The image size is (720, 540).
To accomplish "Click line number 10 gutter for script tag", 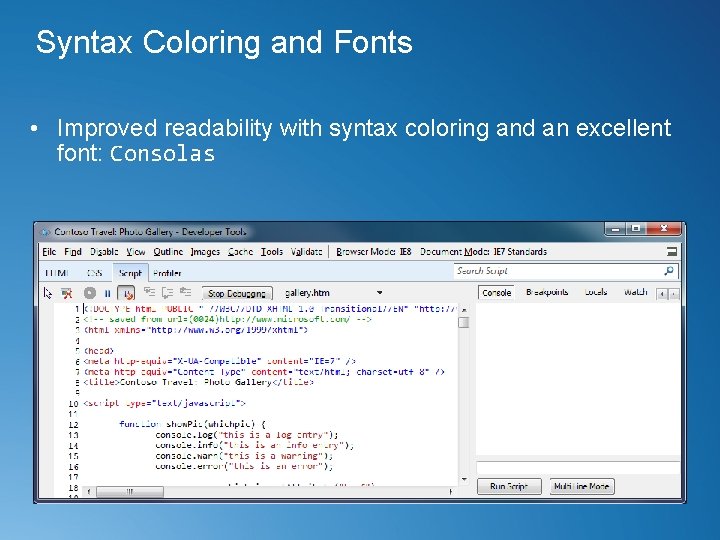I will 73,404.
